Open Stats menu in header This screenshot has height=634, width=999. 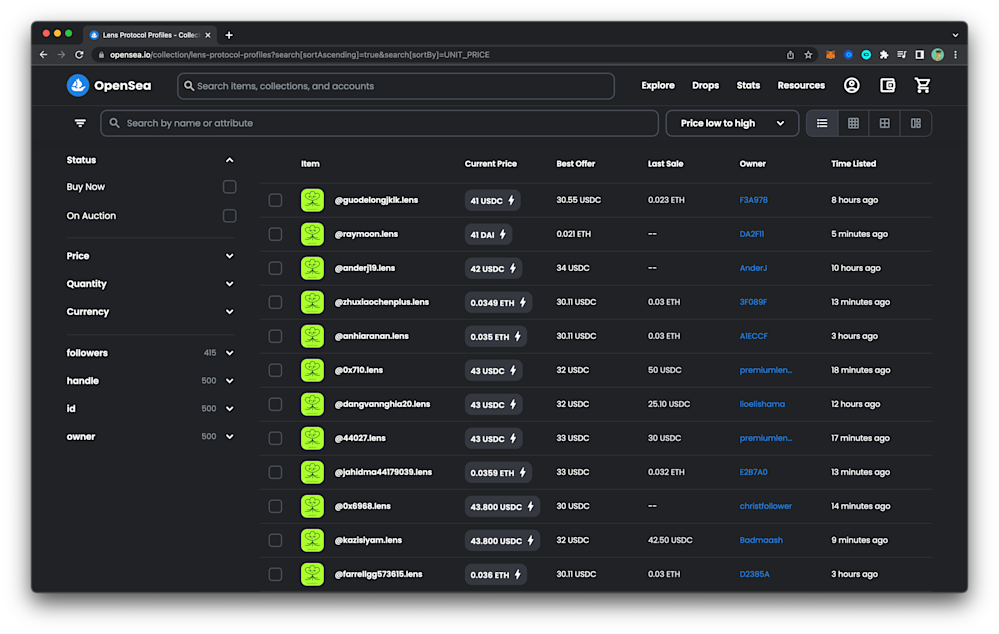(748, 85)
